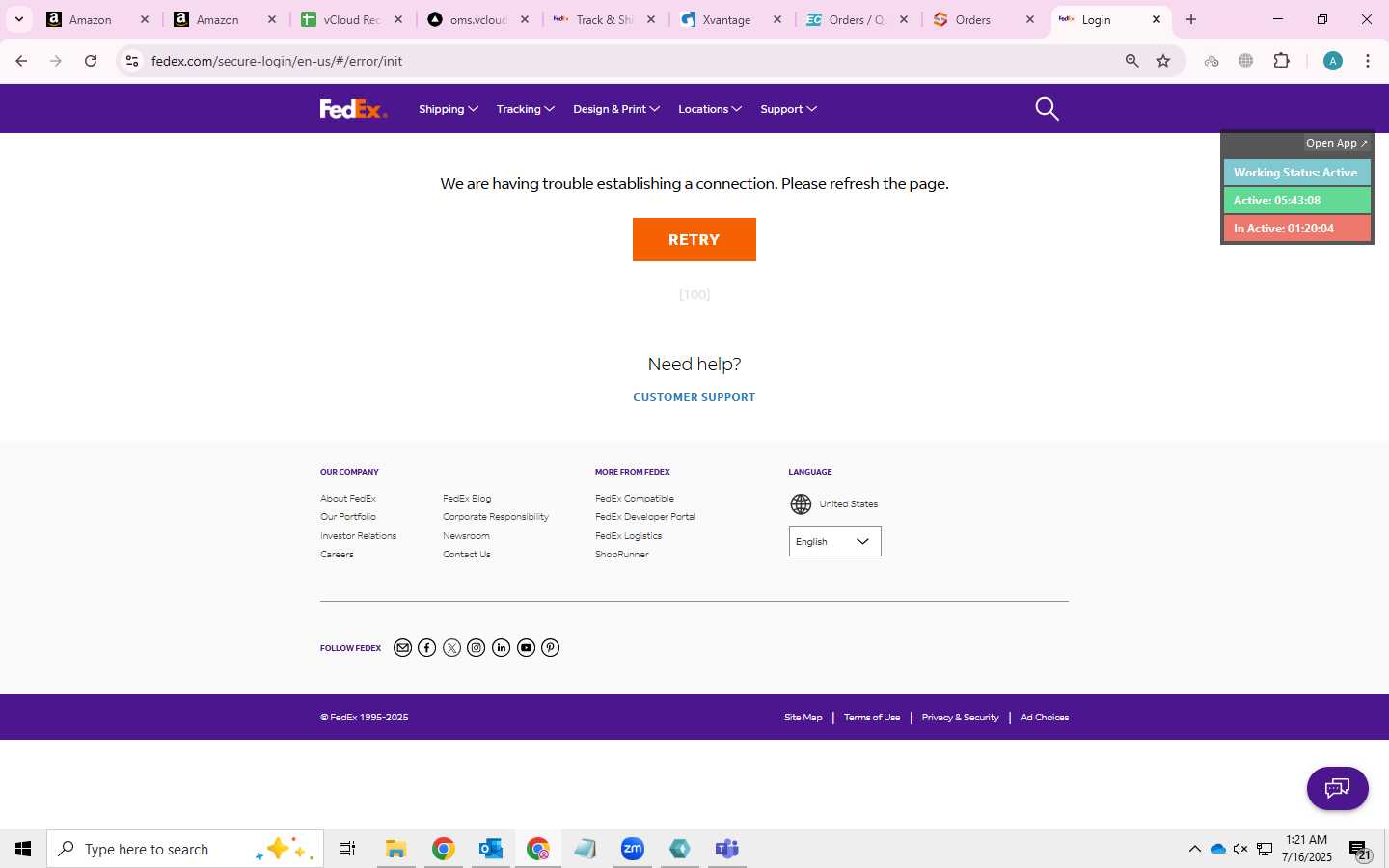
Task: Open Task View icon on taskbar
Action: click(347, 849)
